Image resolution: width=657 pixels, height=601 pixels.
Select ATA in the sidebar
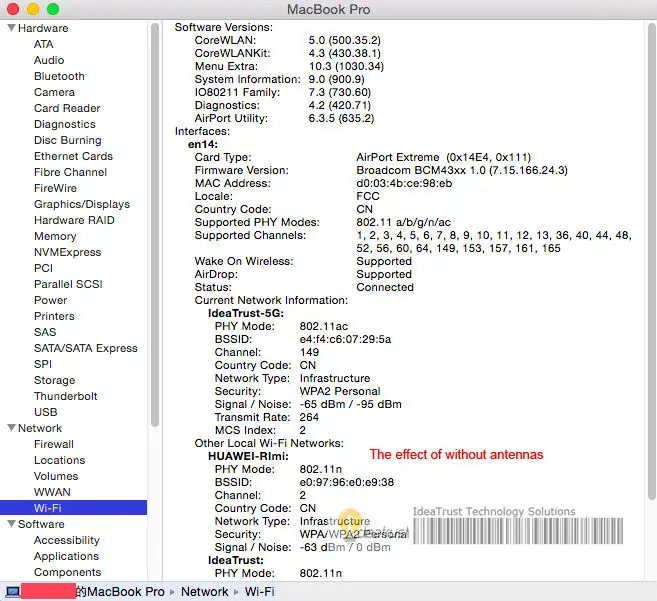pyautogui.click(x=44, y=44)
